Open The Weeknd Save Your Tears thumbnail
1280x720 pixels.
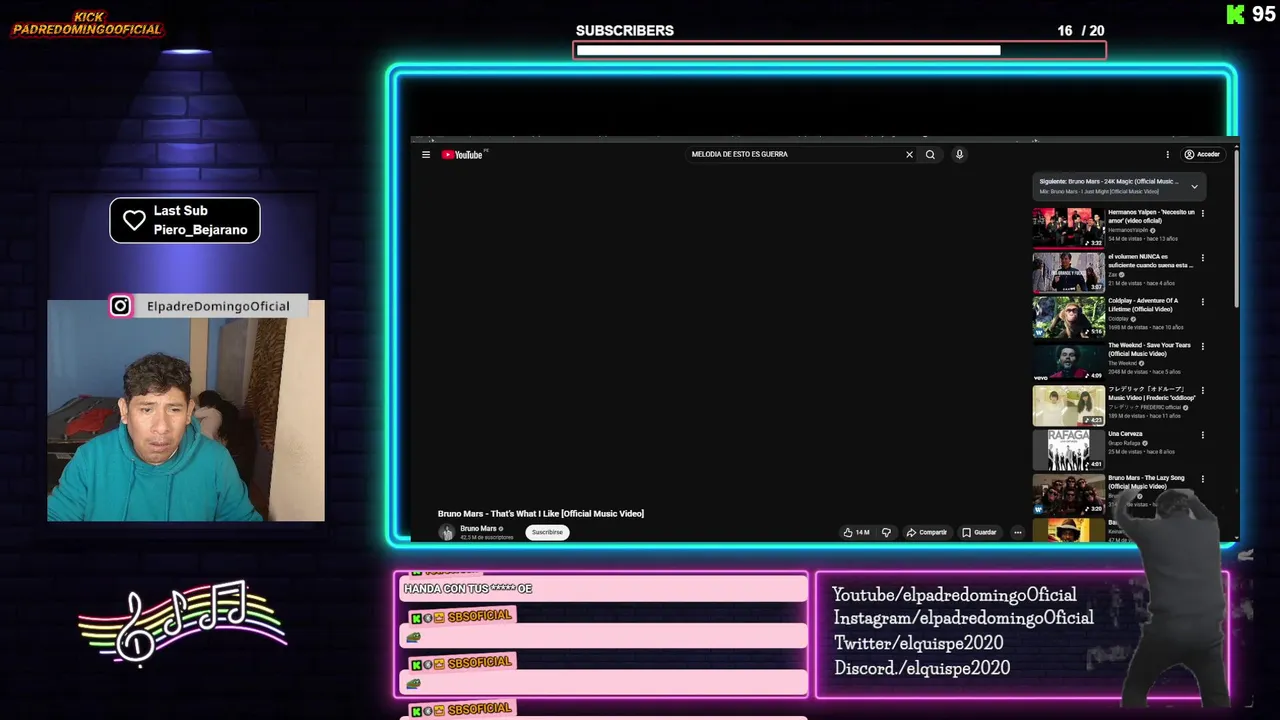pyautogui.click(x=1068, y=360)
